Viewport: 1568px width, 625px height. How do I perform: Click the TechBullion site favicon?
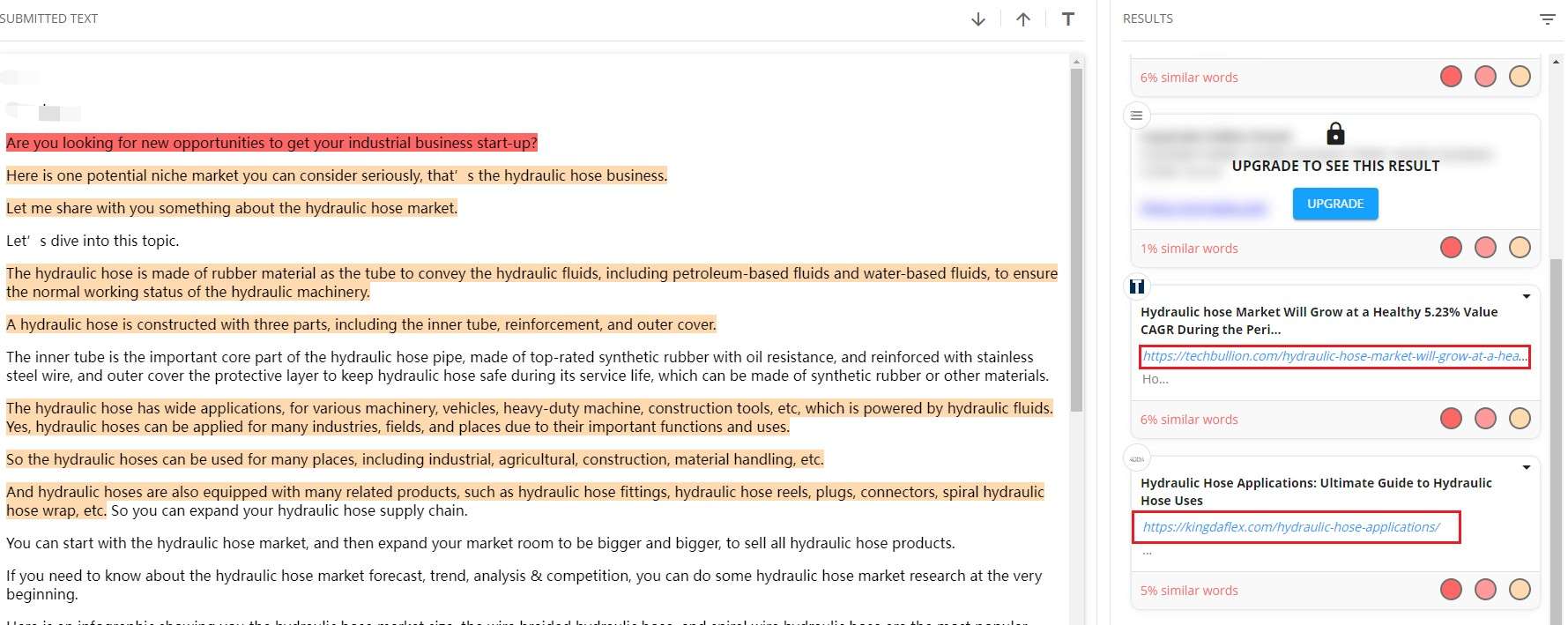coord(1136,286)
